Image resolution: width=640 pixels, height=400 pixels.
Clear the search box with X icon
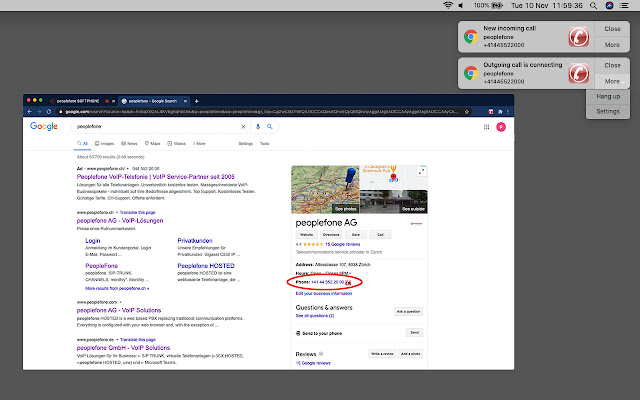tap(244, 127)
